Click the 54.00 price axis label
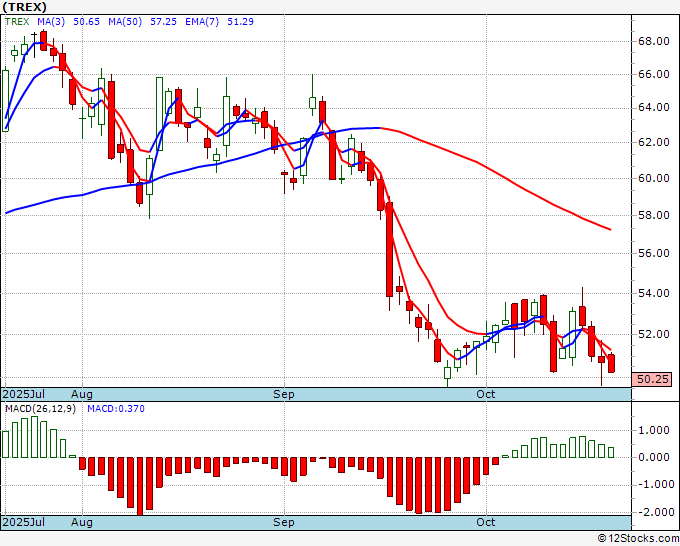 click(654, 293)
